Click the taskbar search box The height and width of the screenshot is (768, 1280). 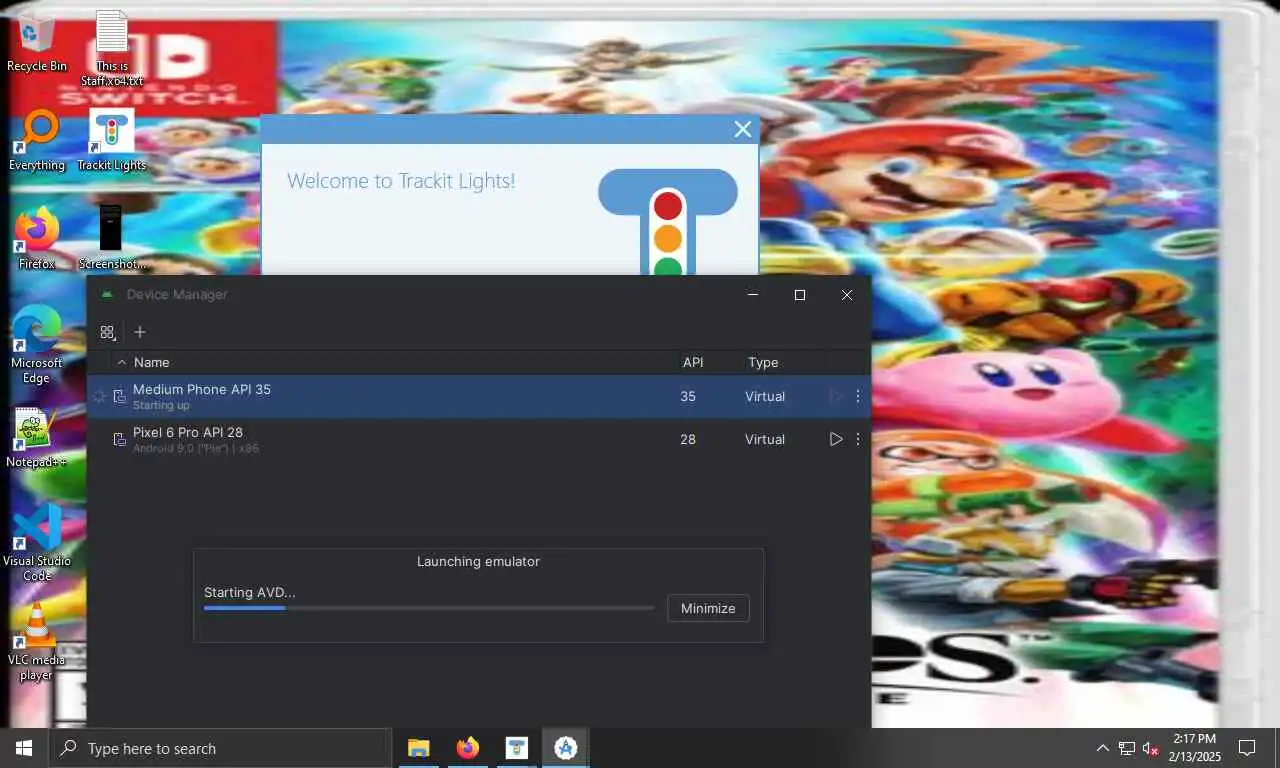click(x=220, y=748)
